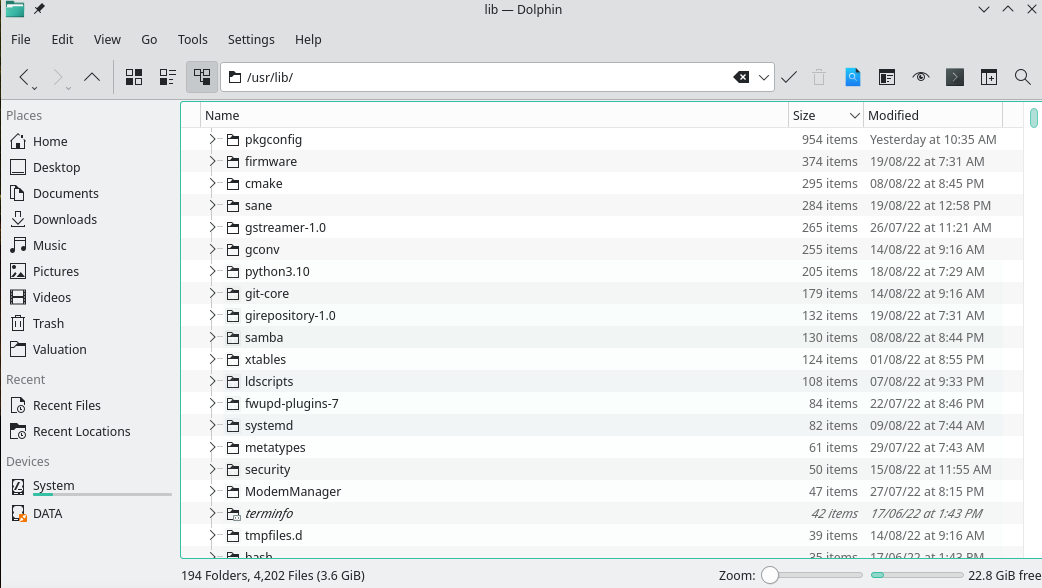The height and width of the screenshot is (588, 1042).
Task: Open the location bar dropdown chevron
Action: point(763,77)
